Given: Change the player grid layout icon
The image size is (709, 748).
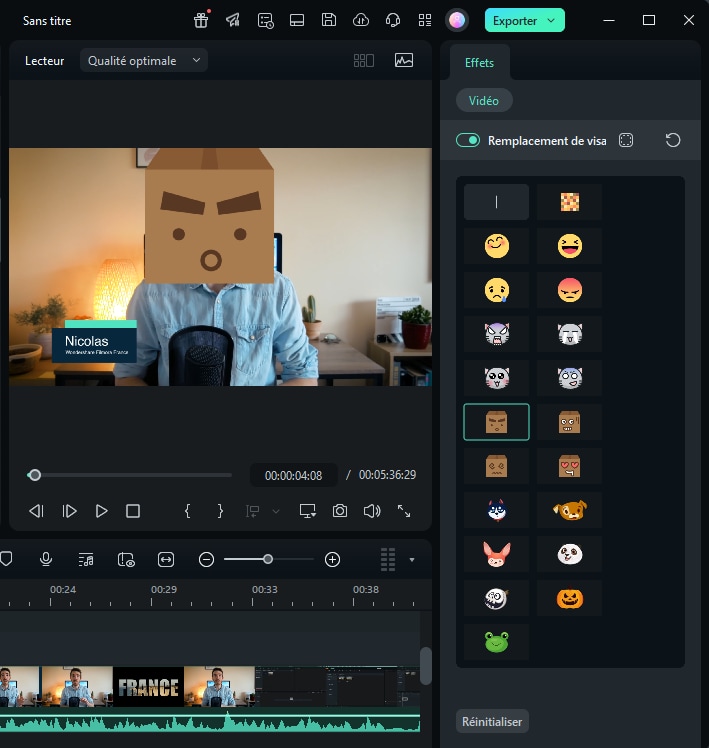Looking at the screenshot, I should point(364,61).
